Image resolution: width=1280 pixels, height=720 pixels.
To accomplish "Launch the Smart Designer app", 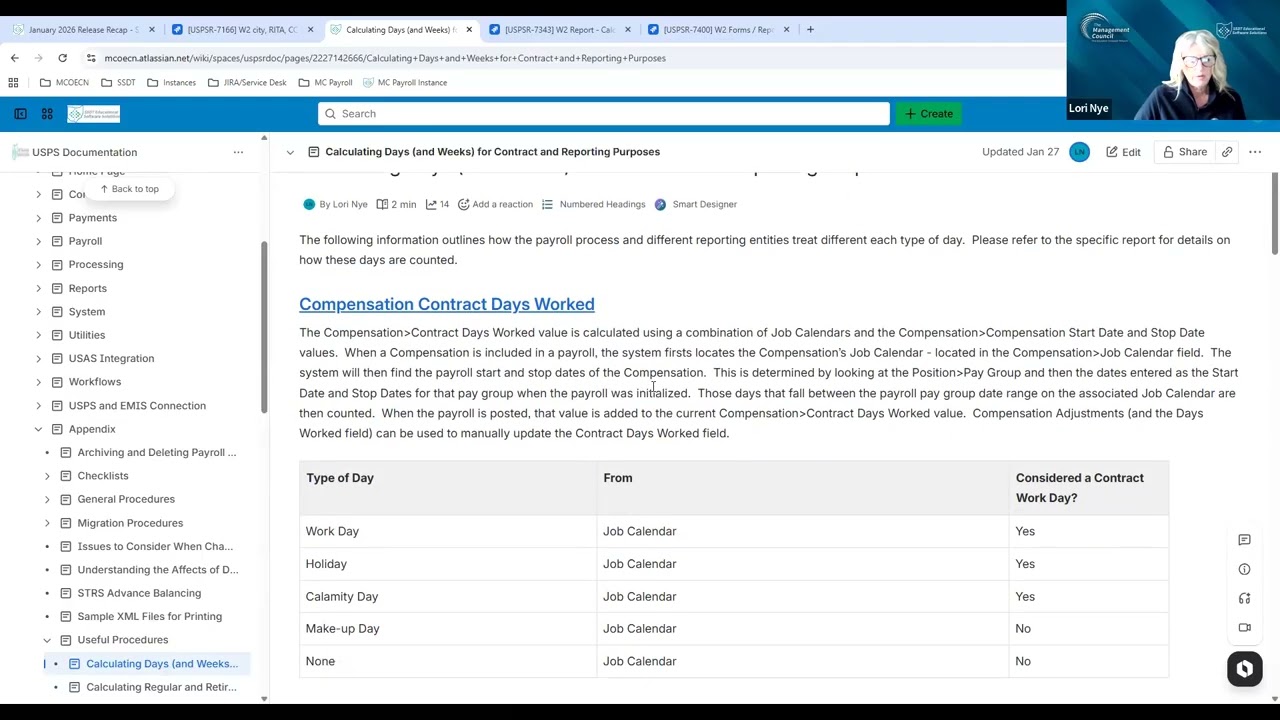I will point(695,204).
